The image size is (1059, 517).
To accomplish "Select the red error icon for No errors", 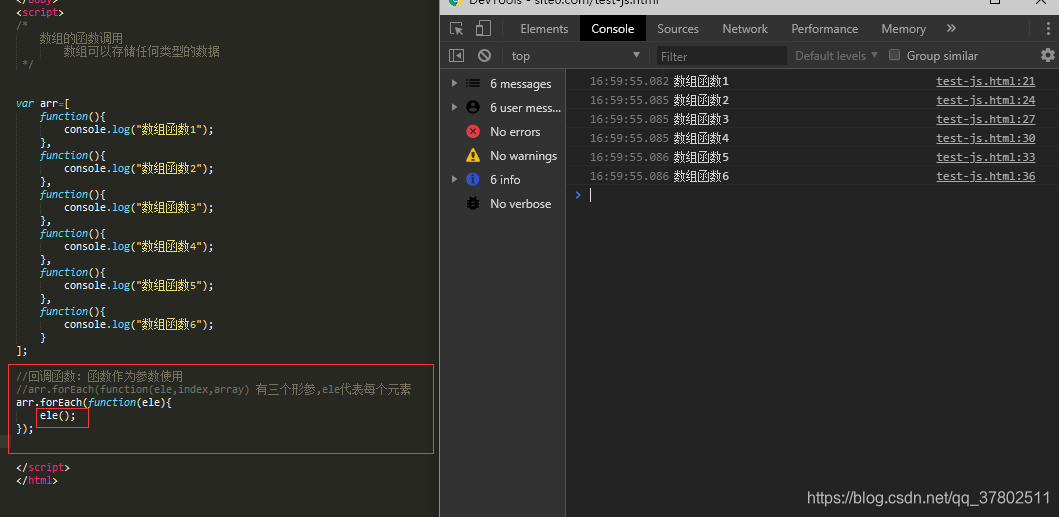I will pyautogui.click(x=473, y=131).
